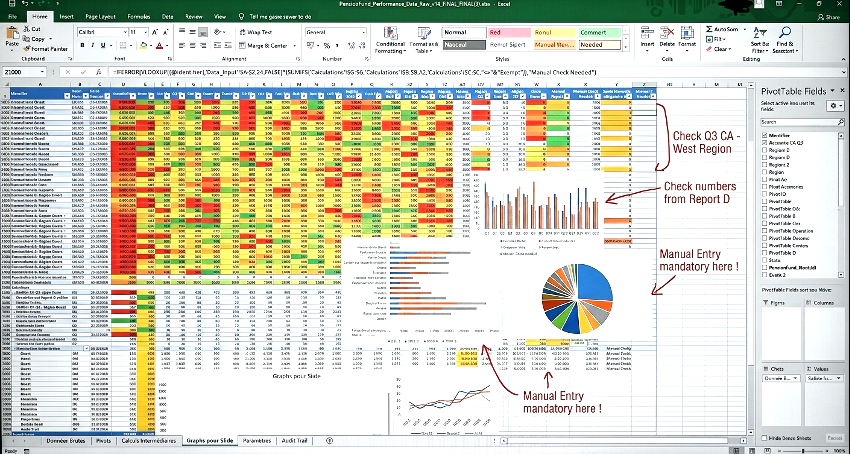Check the PivotTable Operation field checkbox
Screen dimensions: 850x454
point(764,231)
